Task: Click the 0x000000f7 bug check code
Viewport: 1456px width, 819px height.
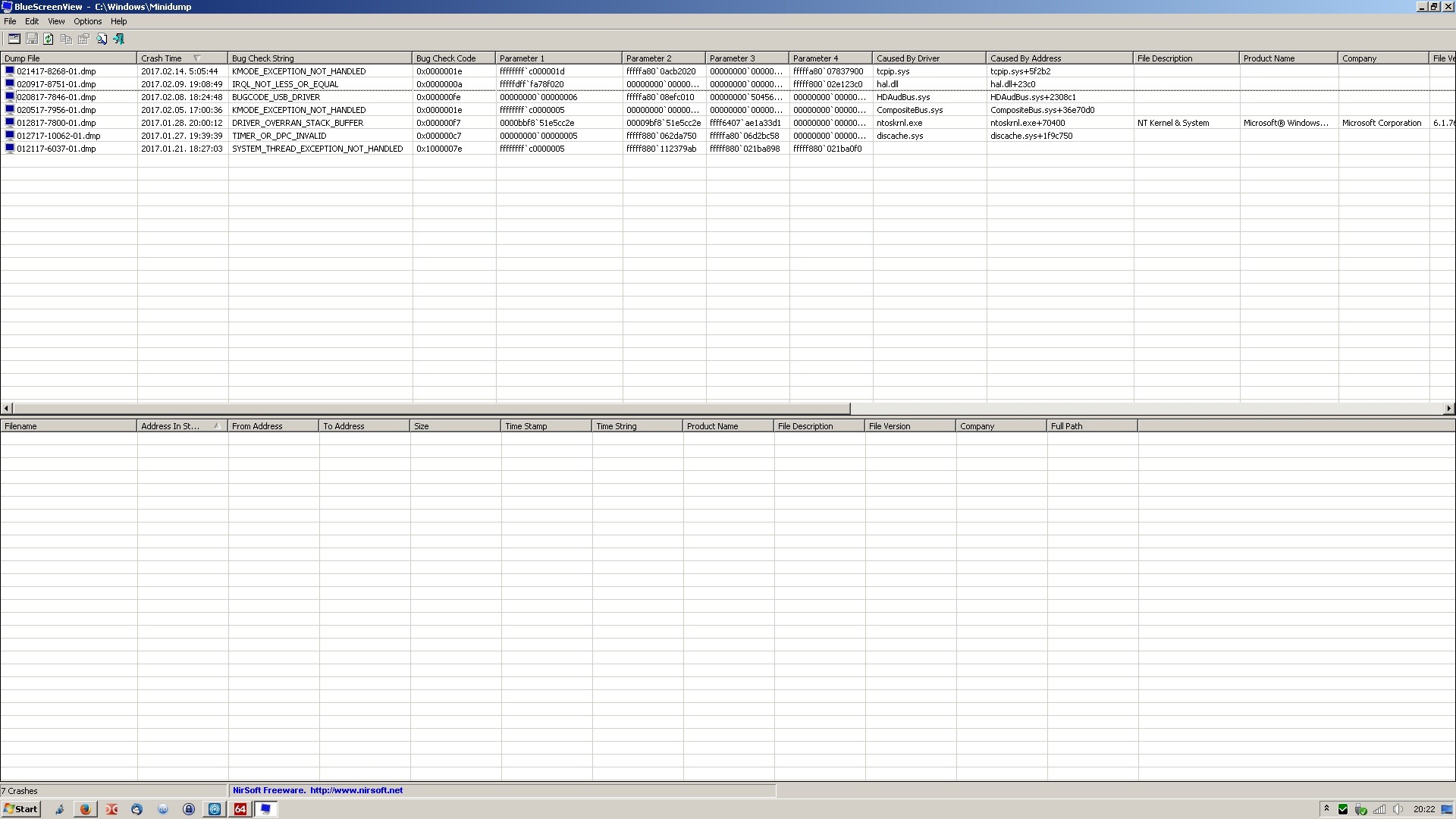Action: point(438,123)
